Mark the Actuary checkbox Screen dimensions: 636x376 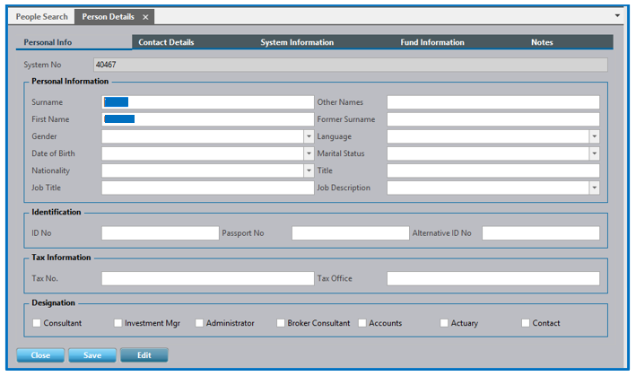coord(444,323)
